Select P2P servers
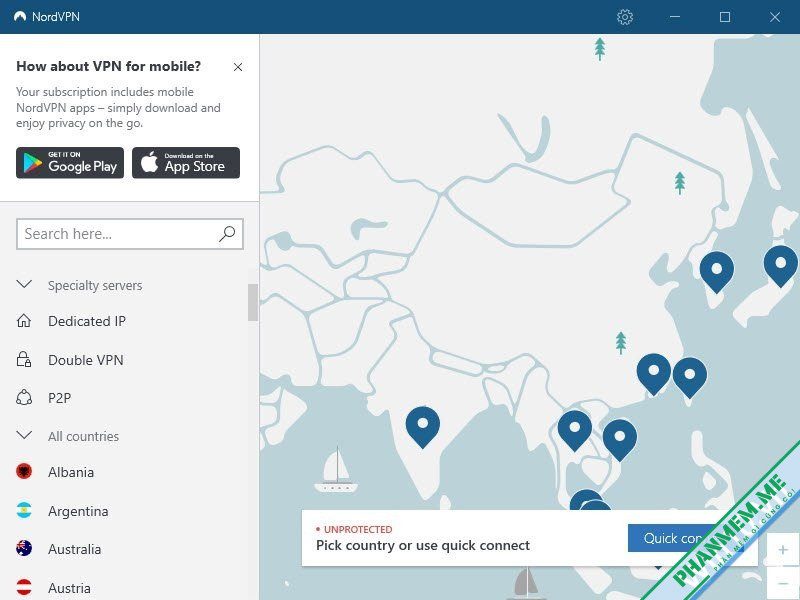This screenshot has height=600, width=800. (x=59, y=398)
